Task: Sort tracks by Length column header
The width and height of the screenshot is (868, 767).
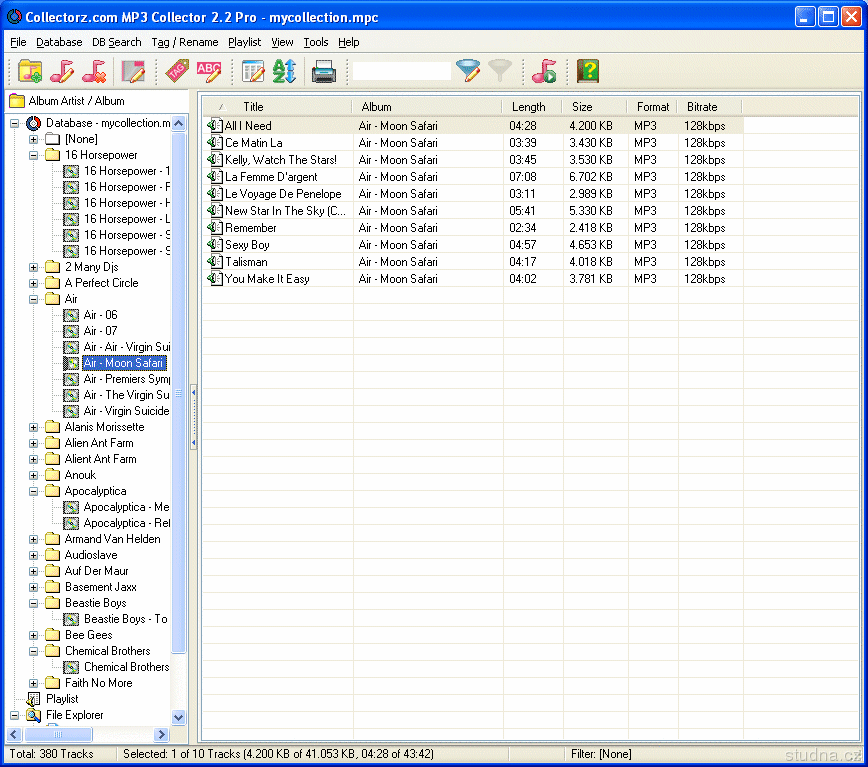Action: click(529, 107)
